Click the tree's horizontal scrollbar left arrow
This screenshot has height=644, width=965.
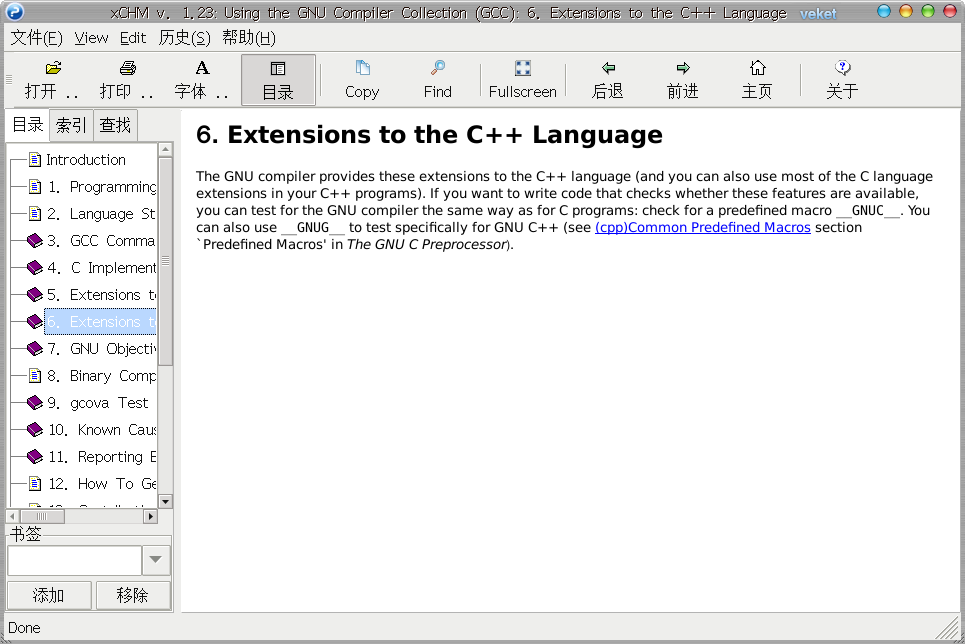tap(13, 517)
